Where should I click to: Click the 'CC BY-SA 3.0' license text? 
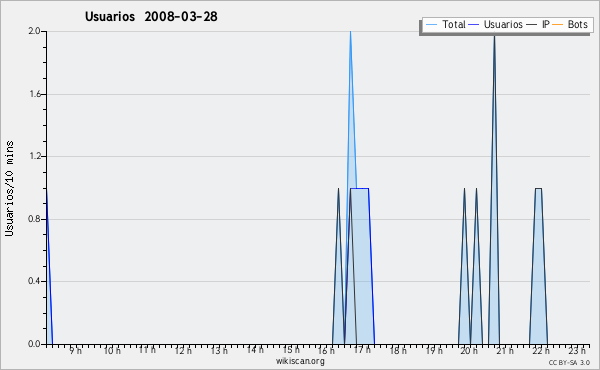pos(569,362)
